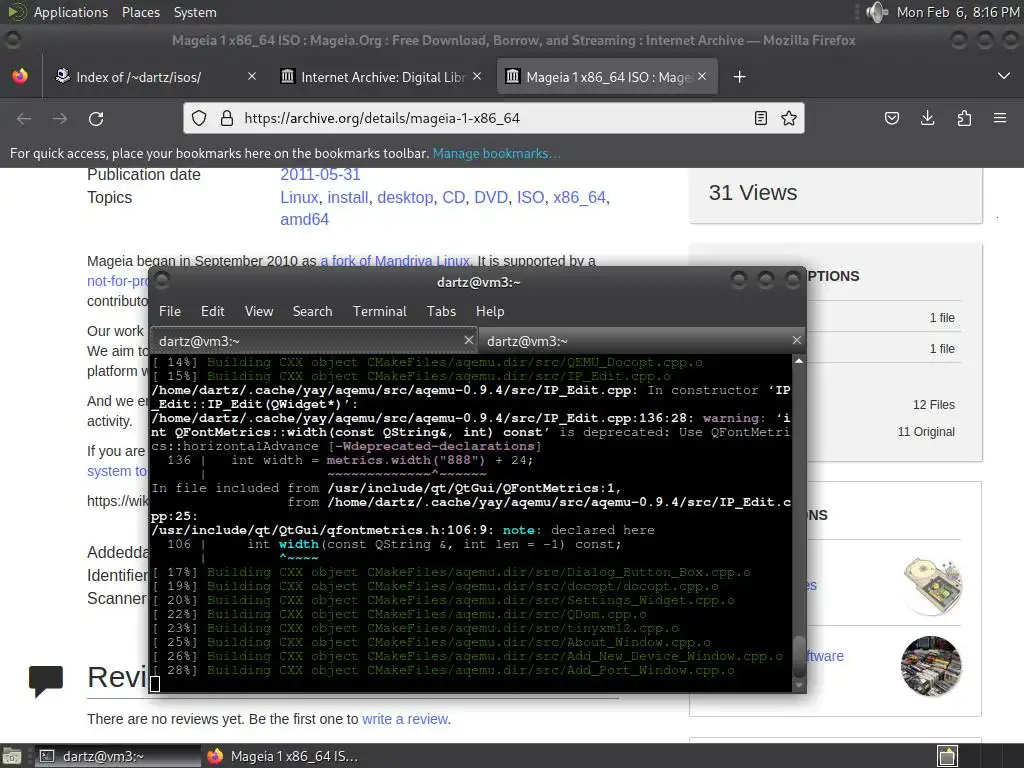
Task: Open the extensions puzzle icon
Action: point(964,118)
